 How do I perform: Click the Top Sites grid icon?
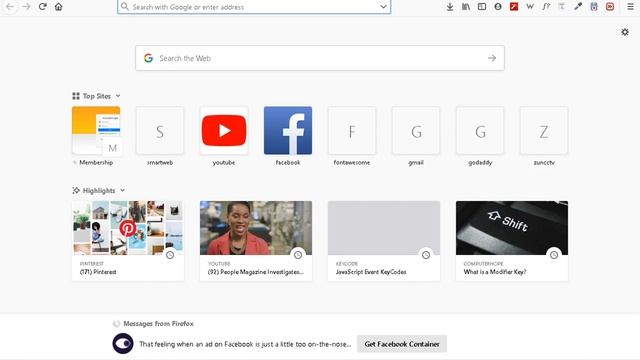coord(76,96)
